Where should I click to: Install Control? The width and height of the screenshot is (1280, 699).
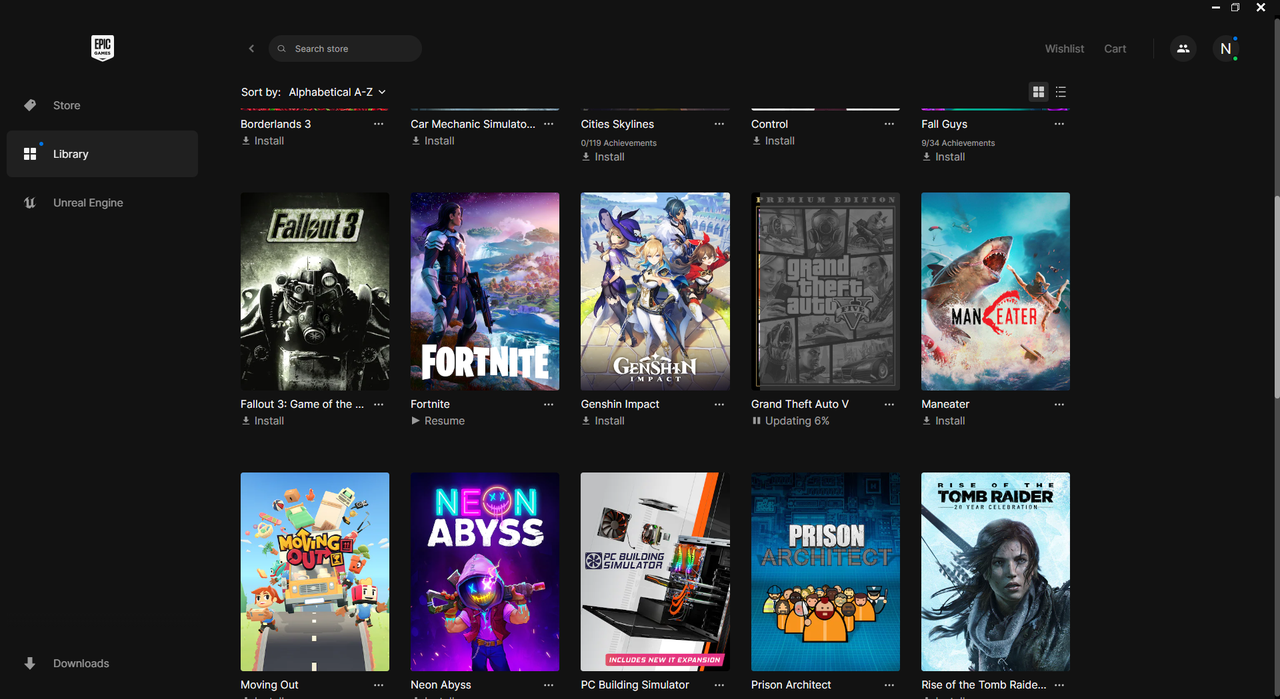coord(773,141)
